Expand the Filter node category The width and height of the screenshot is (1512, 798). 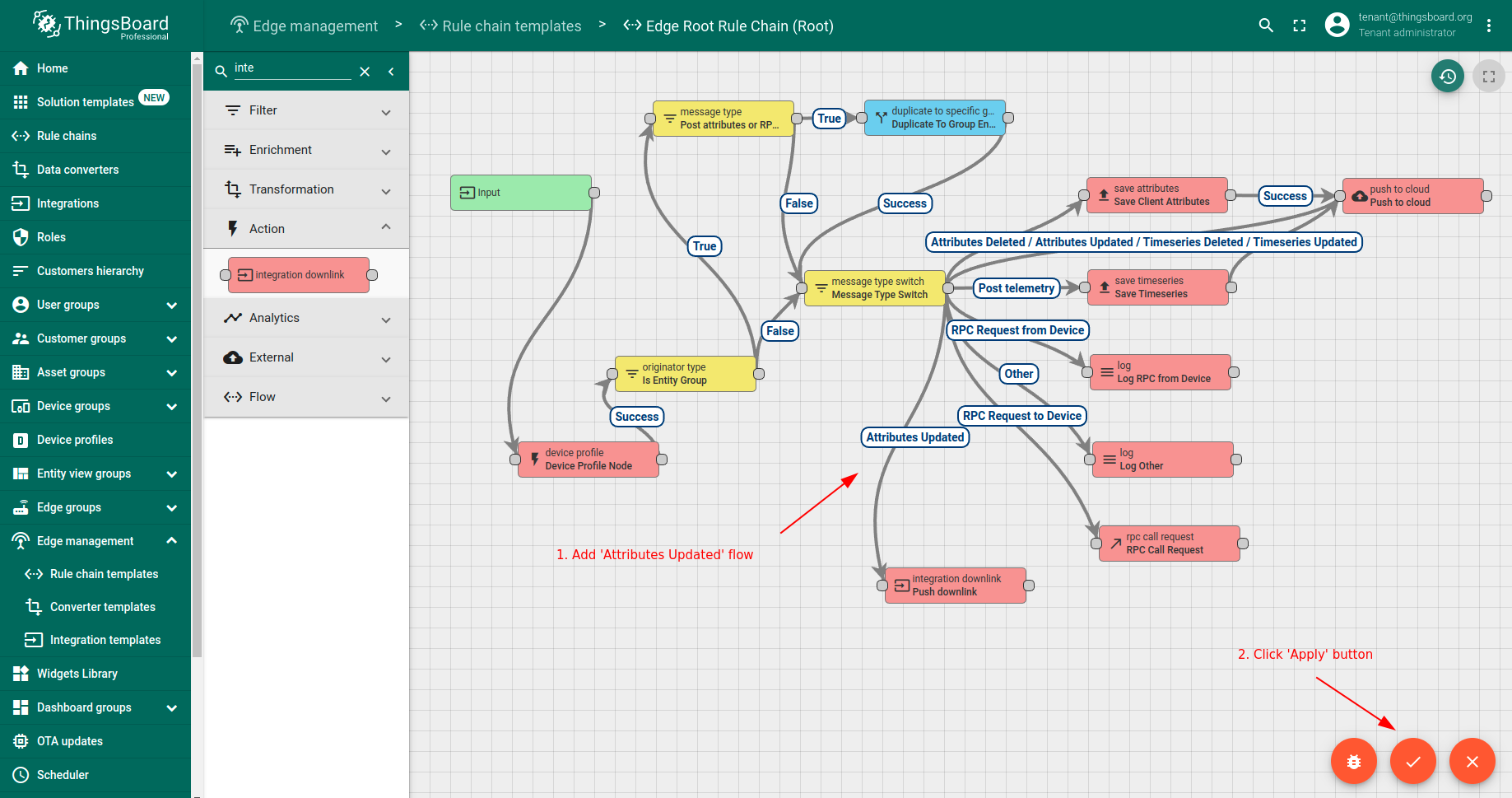tap(306, 110)
